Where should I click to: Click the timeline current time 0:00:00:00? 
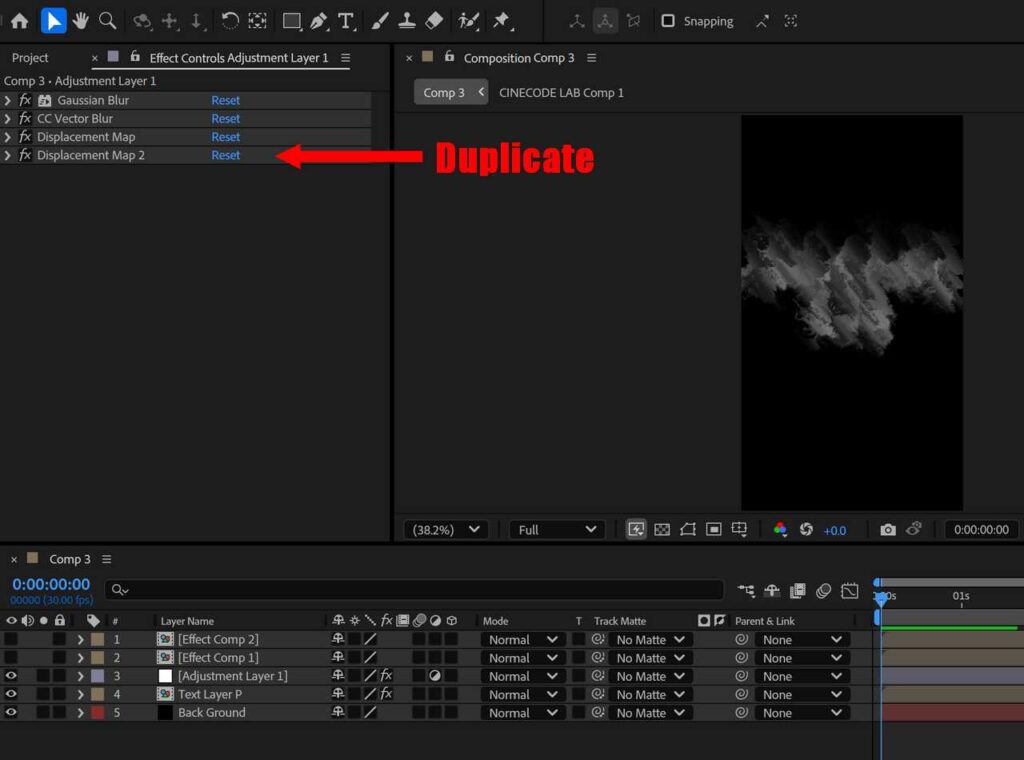pos(51,584)
